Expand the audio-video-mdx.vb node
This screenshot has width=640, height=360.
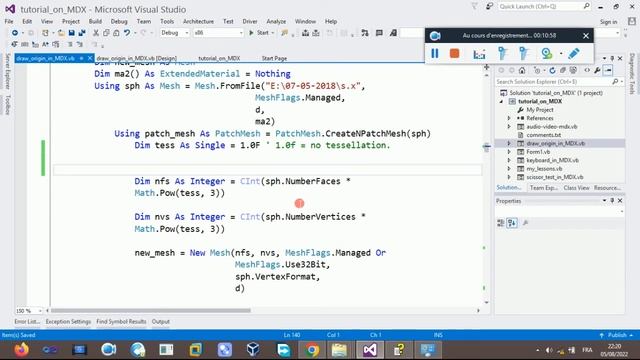point(509,127)
